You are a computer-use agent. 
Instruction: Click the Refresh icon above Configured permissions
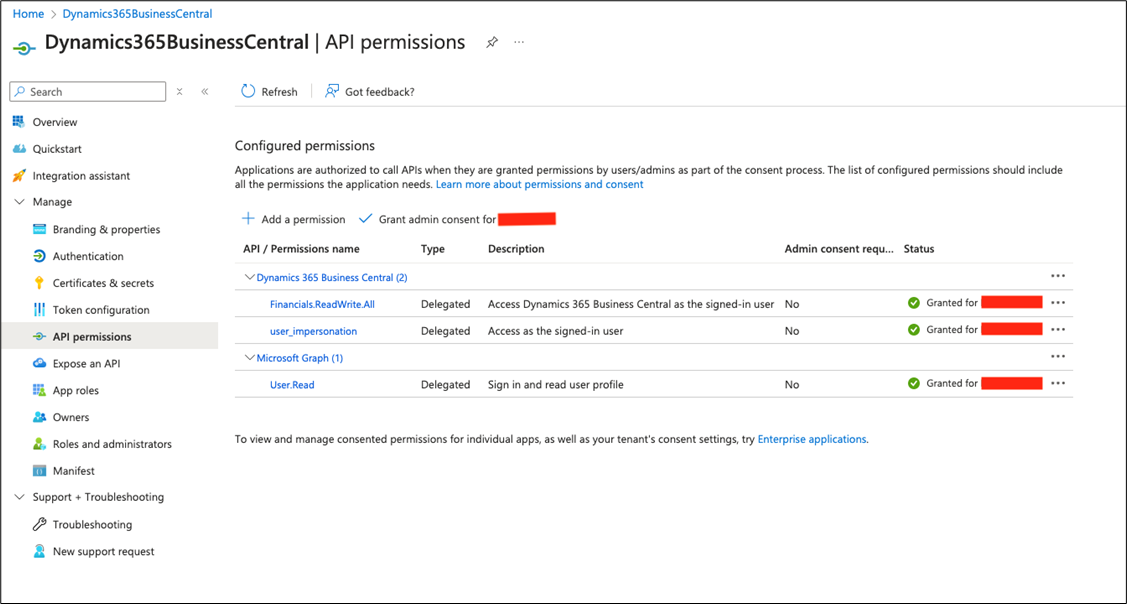coord(247,91)
